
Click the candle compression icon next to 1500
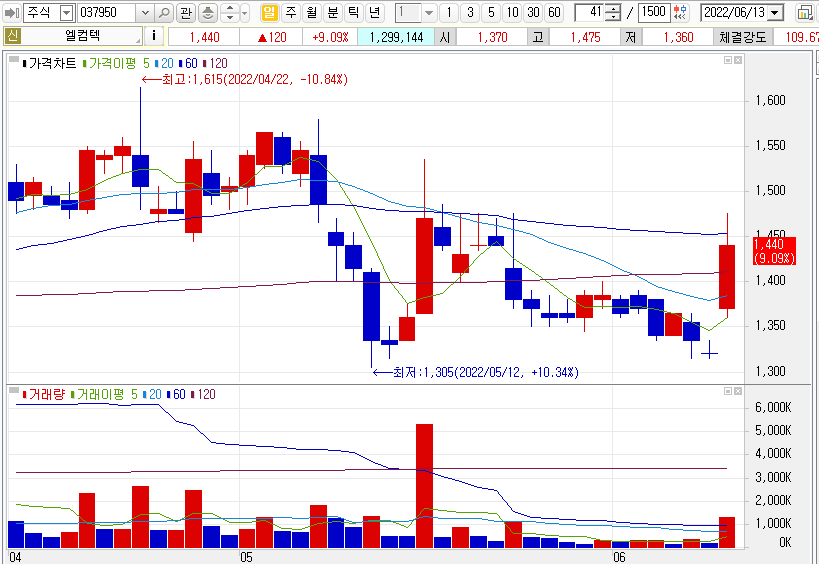[680, 12]
